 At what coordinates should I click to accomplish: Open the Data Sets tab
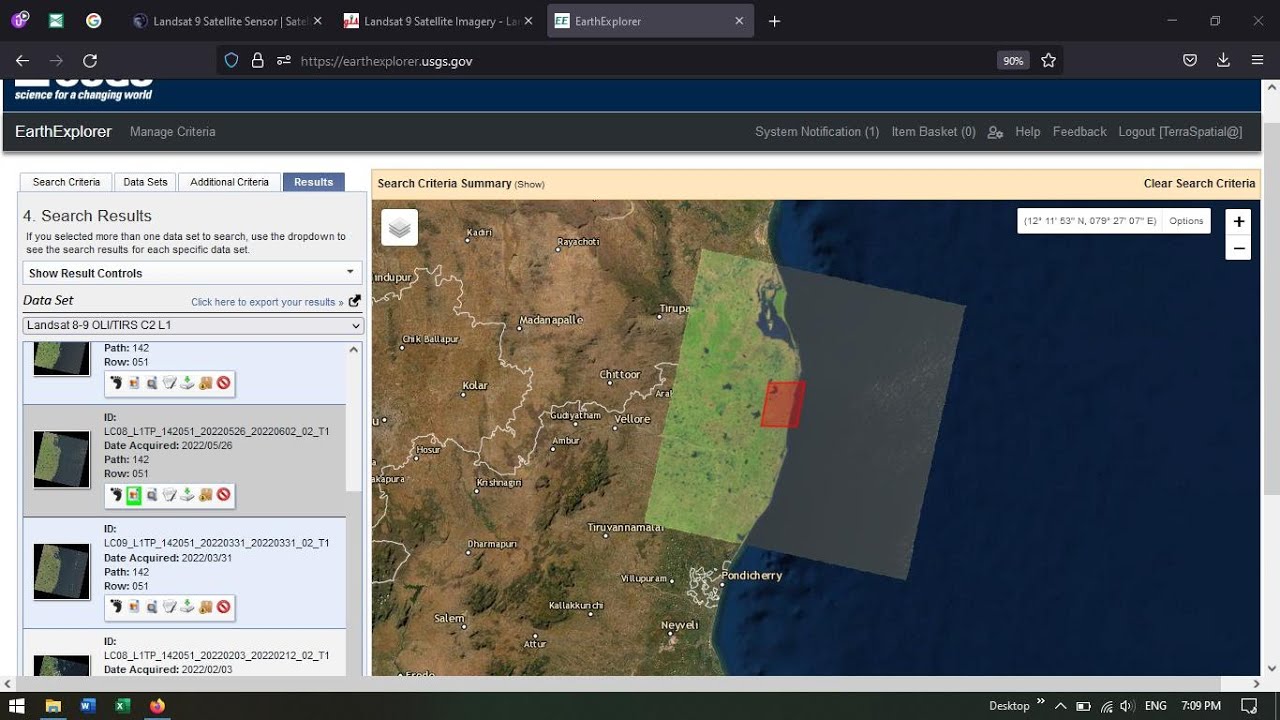(x=145, y=182)
